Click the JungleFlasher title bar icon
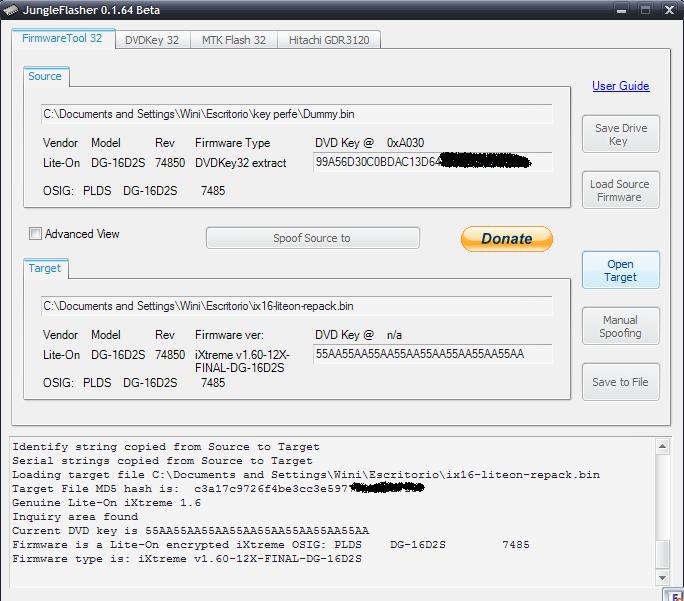The width and height of the screenshot is (684, 601). (11, 10)
